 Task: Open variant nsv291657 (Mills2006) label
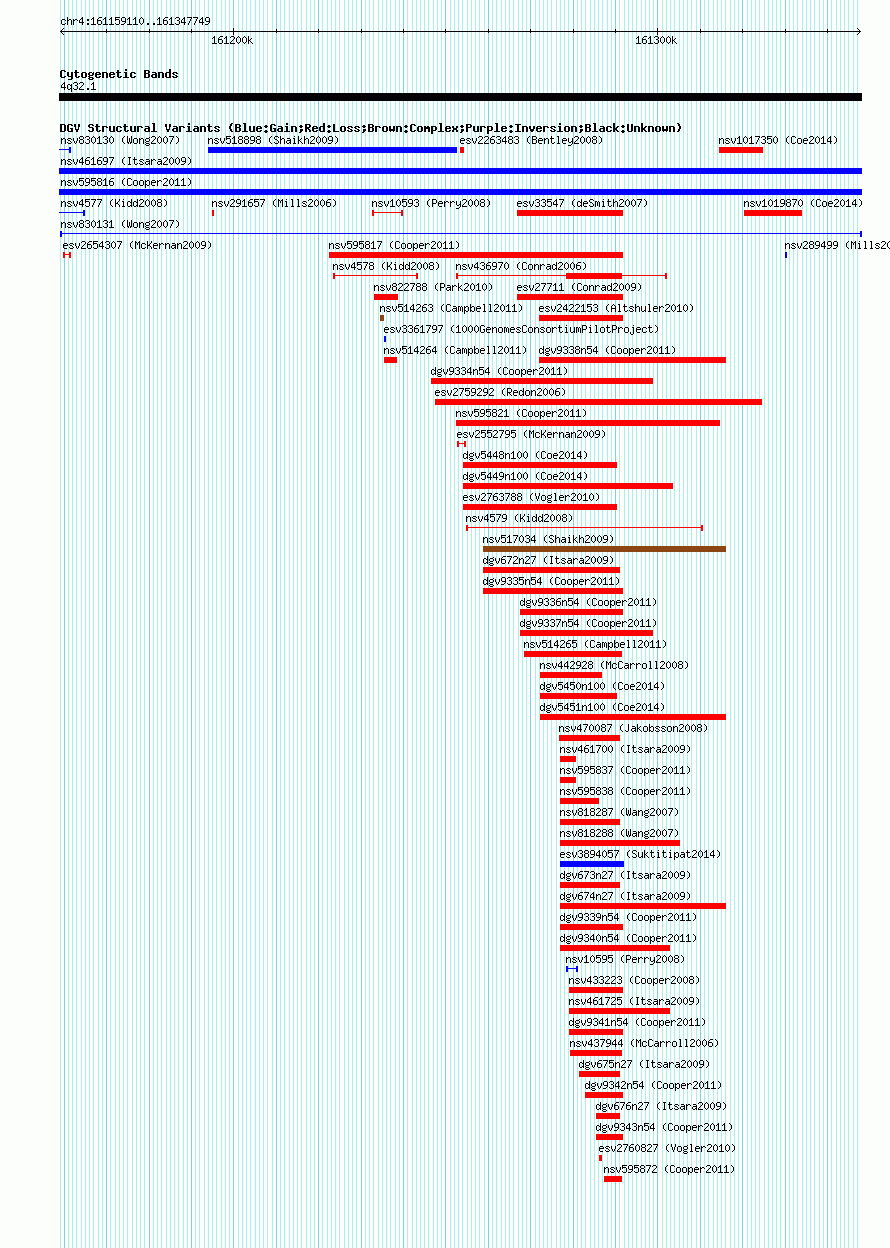274,203
